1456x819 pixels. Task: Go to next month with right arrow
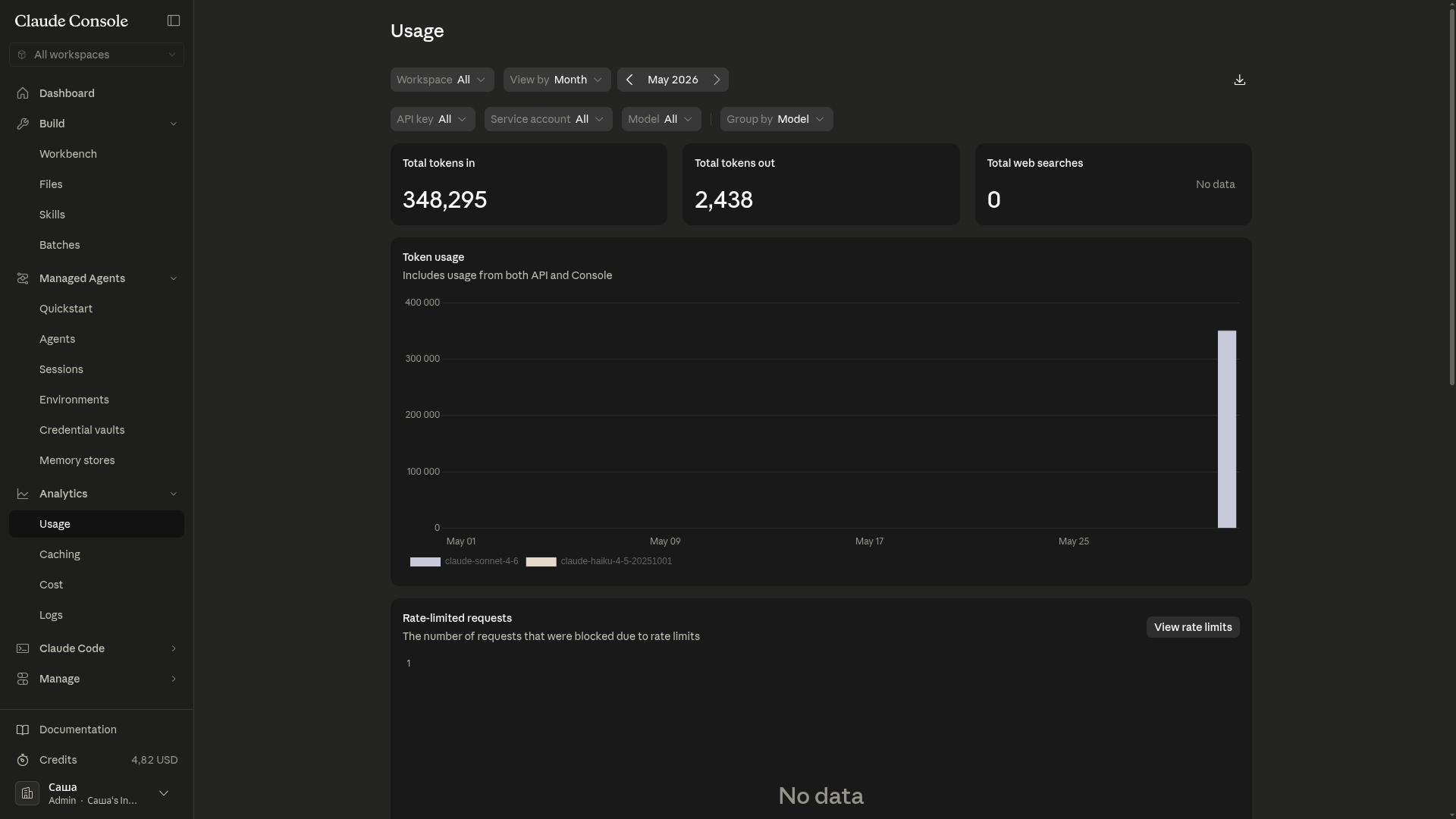coord(717,80)
